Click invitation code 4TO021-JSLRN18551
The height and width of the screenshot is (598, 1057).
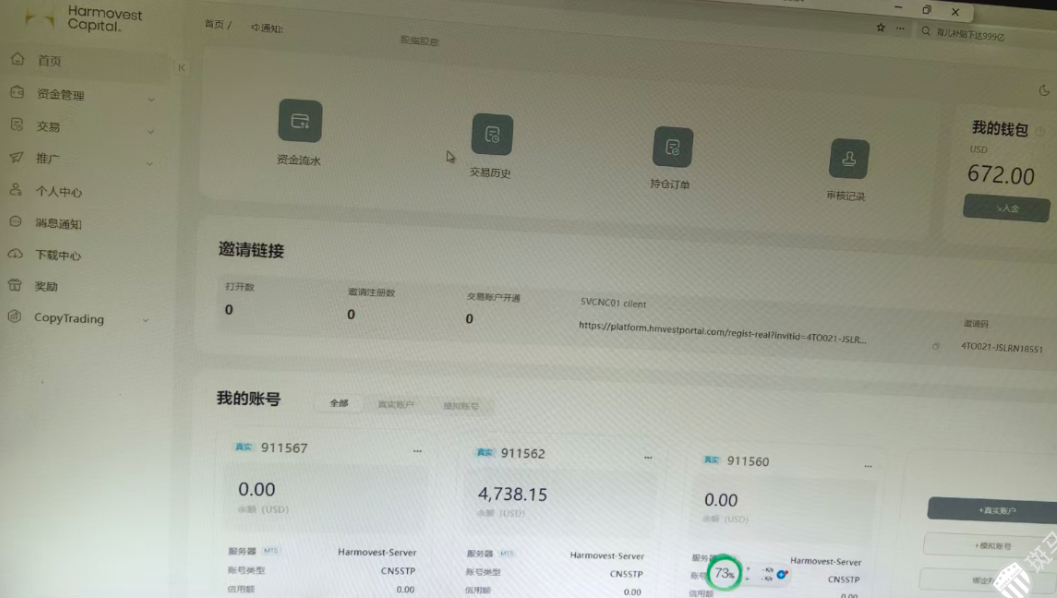point(1001,348)
